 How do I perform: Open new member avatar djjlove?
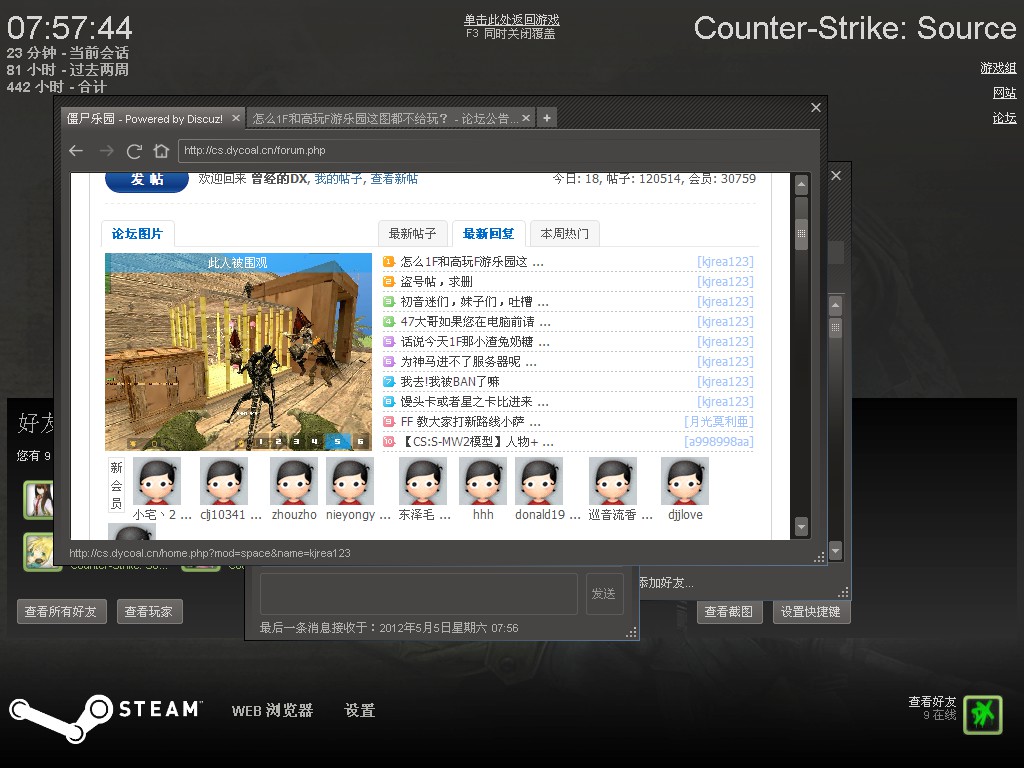click(685, 481)
